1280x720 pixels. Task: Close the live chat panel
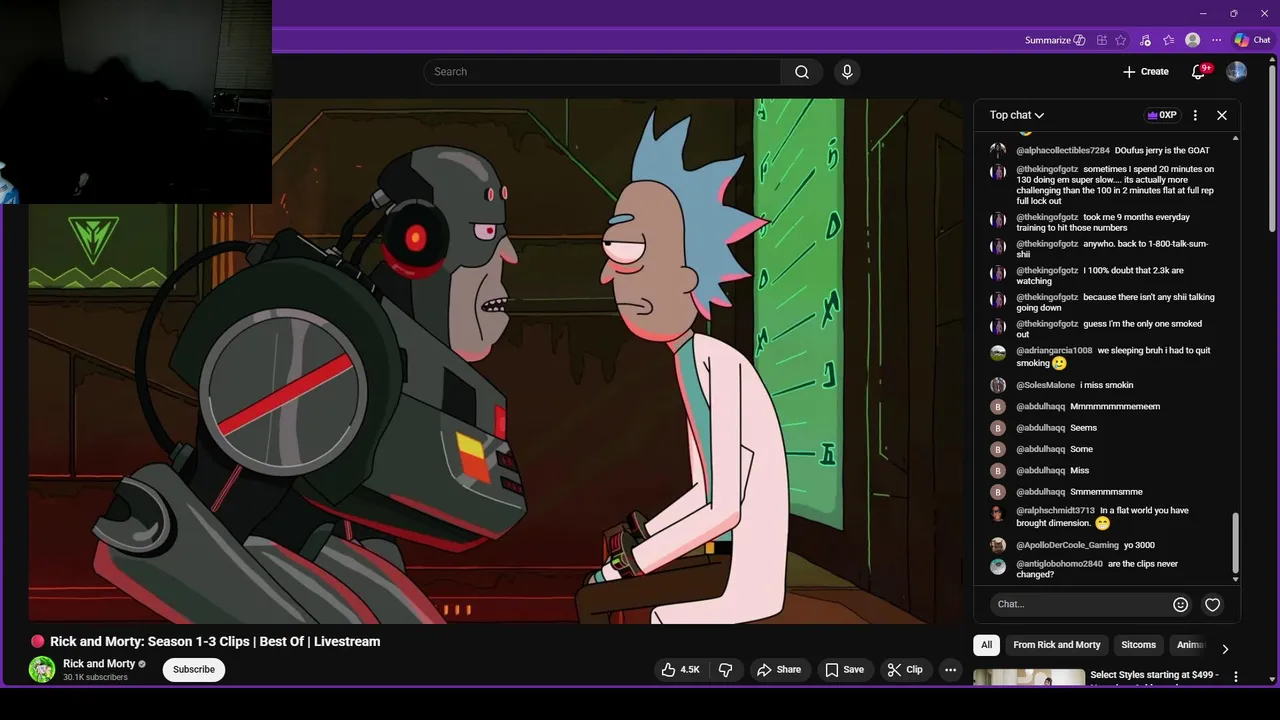1222,115
